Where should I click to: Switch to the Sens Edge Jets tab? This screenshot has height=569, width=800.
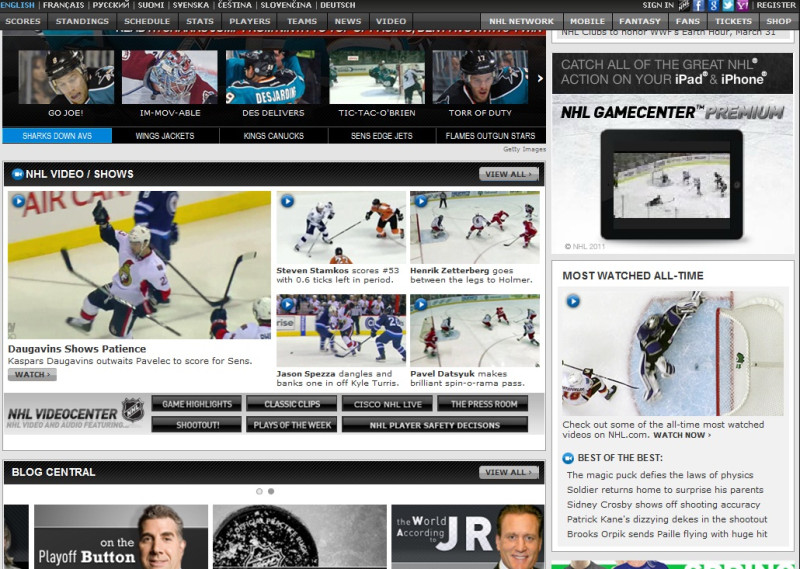pos(382,136)
